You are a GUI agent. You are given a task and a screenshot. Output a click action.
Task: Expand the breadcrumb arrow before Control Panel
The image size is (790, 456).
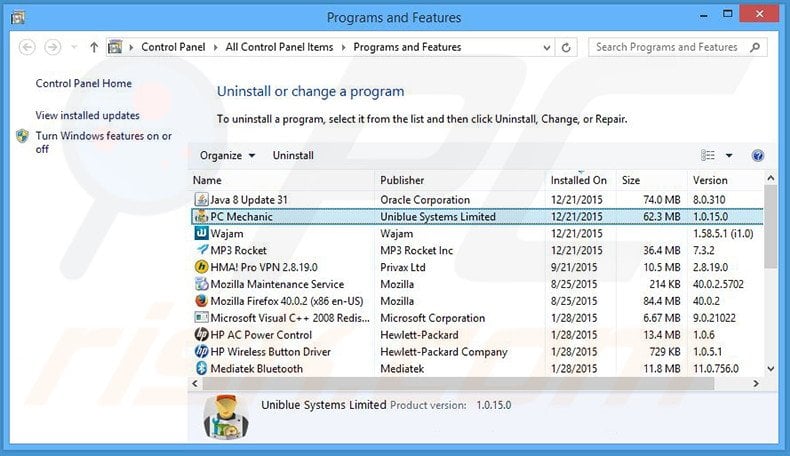pos(131,47)
